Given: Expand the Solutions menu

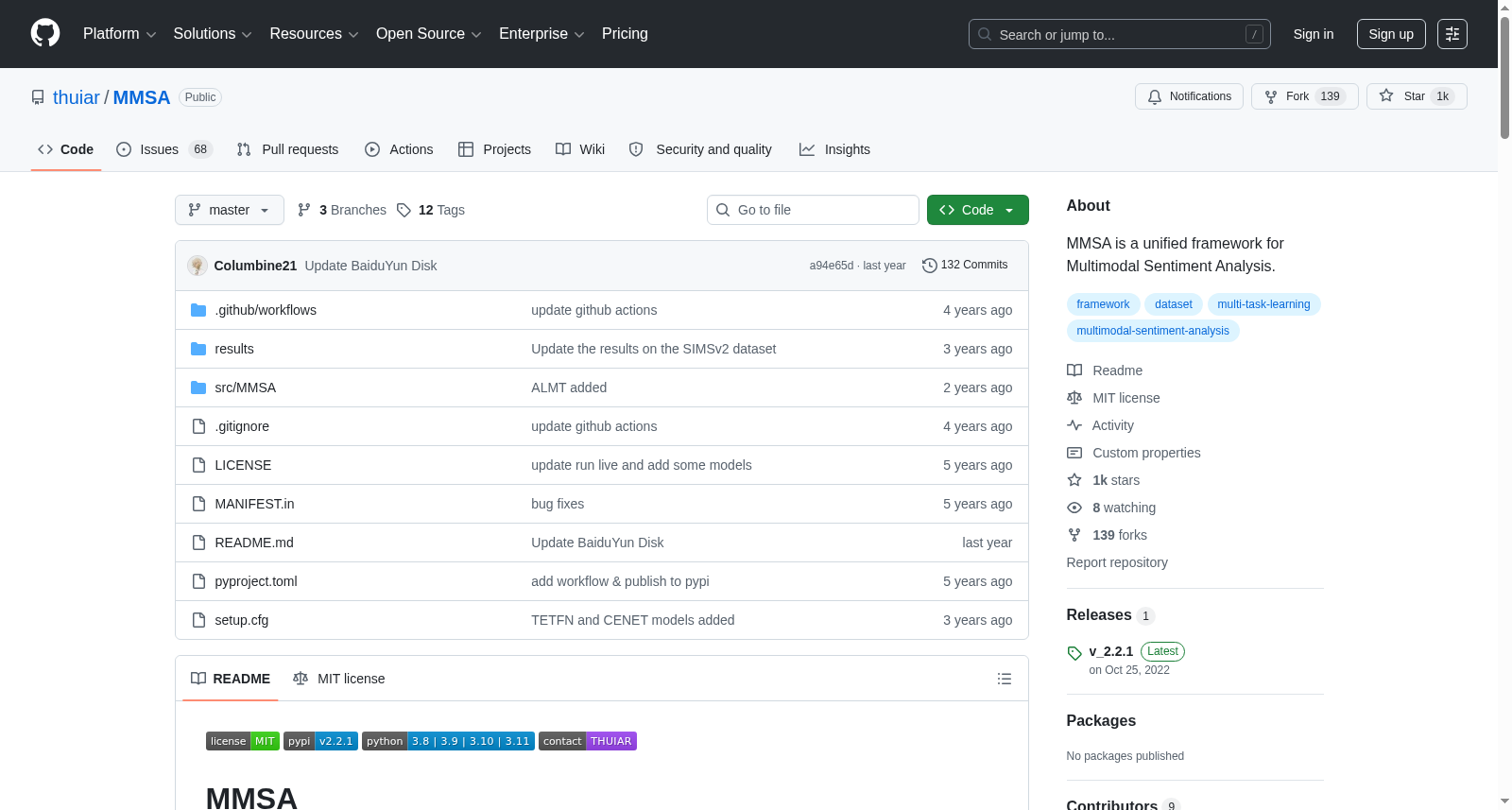Looking at the screenshot, I should click(x=213, y=34).
